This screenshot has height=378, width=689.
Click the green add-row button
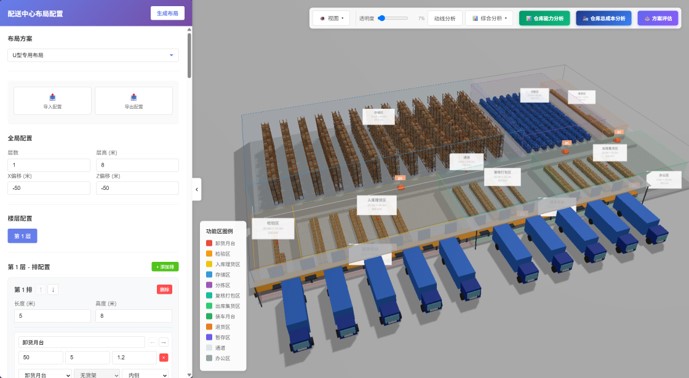(165, 267)
